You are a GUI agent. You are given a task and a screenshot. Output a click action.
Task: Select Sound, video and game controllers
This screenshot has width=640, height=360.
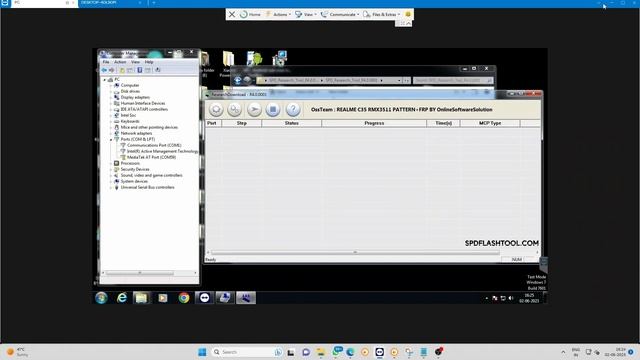(x=151, y=175)
